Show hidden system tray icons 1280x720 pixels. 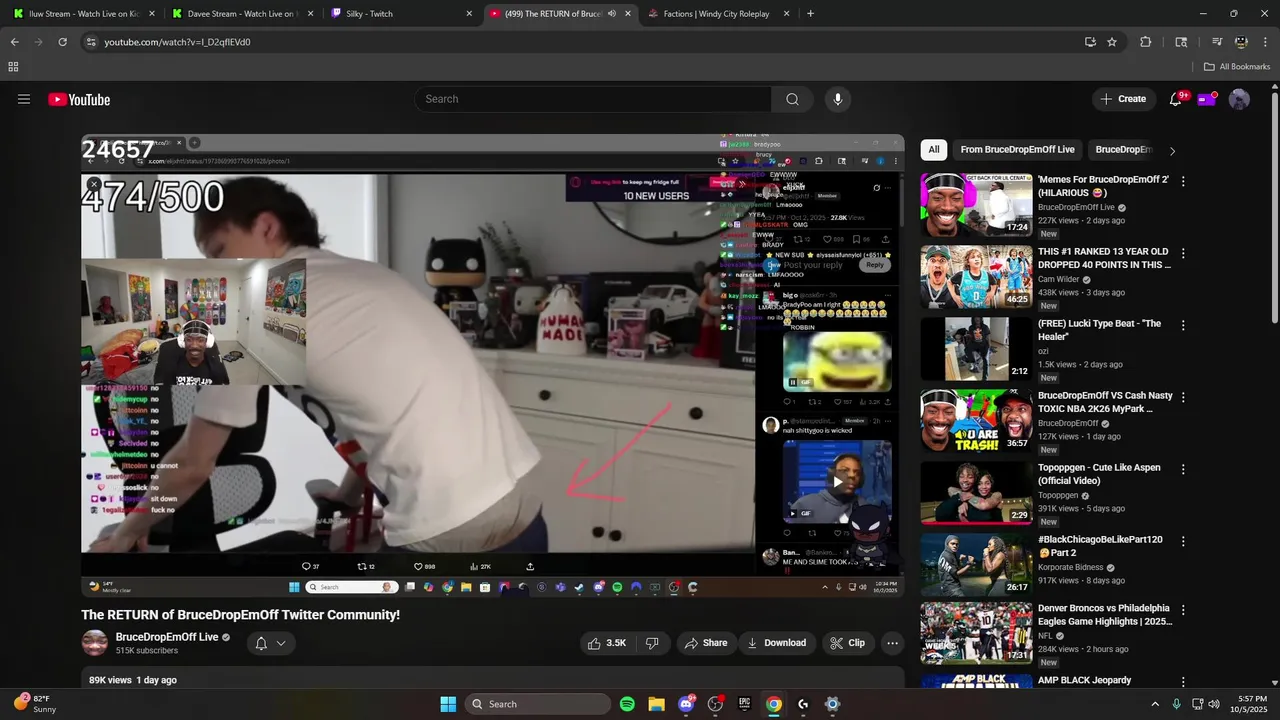[1155, 704]
